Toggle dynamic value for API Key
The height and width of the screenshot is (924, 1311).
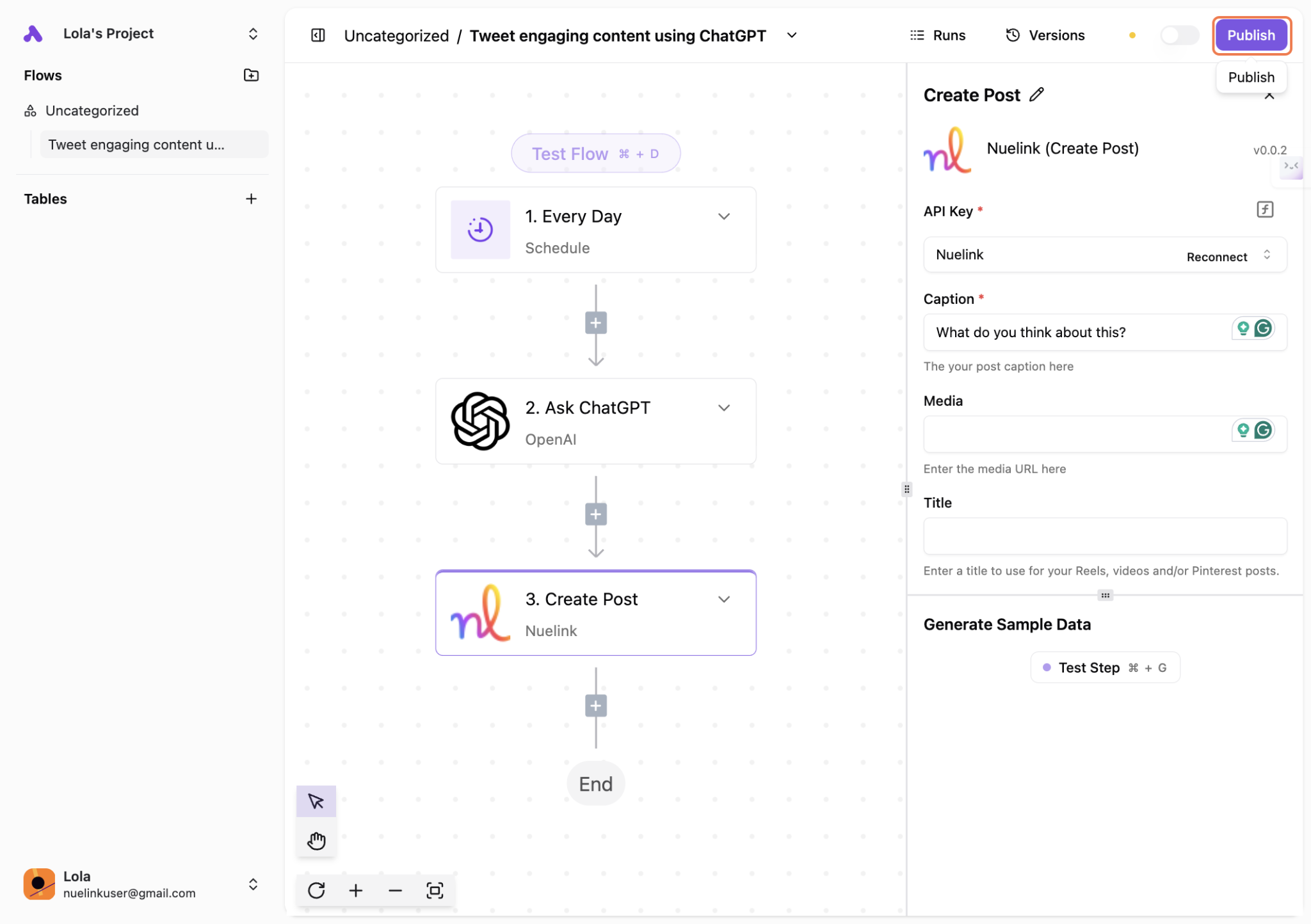point(1264,210)
